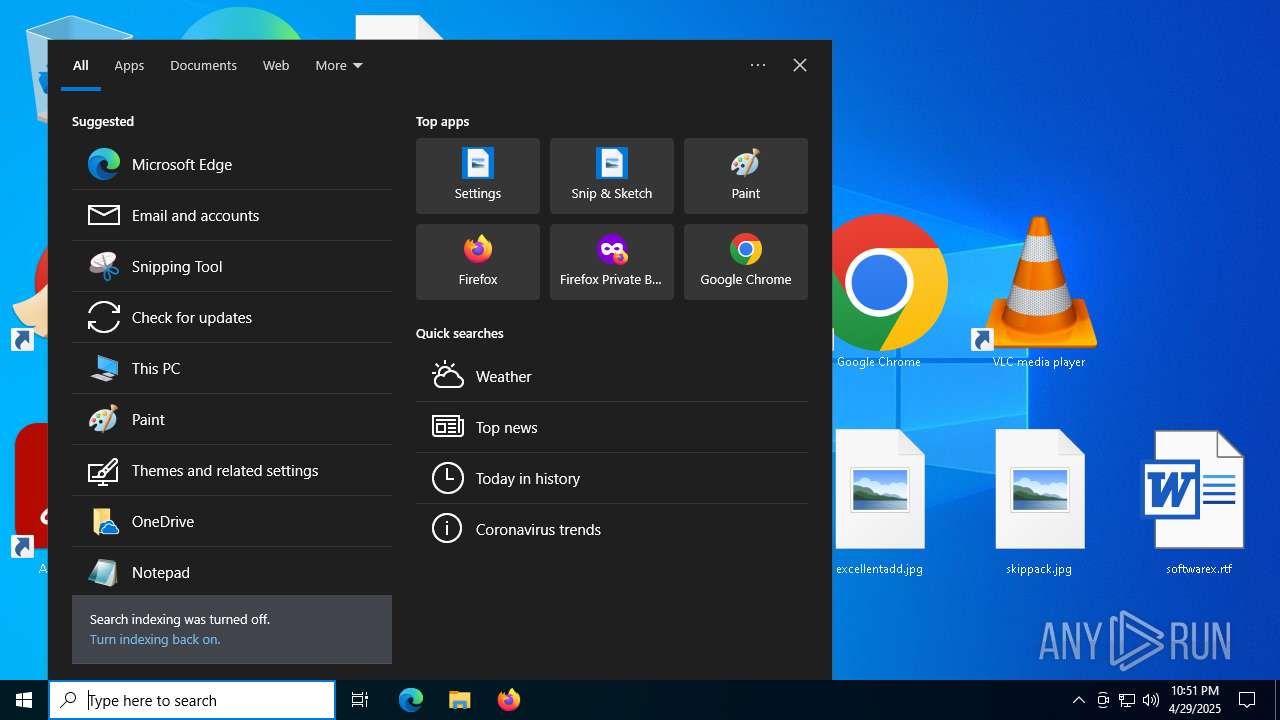Launch Paint from the Suggested list
Screen dimensions: 1280x720
[x=232, y=420]
